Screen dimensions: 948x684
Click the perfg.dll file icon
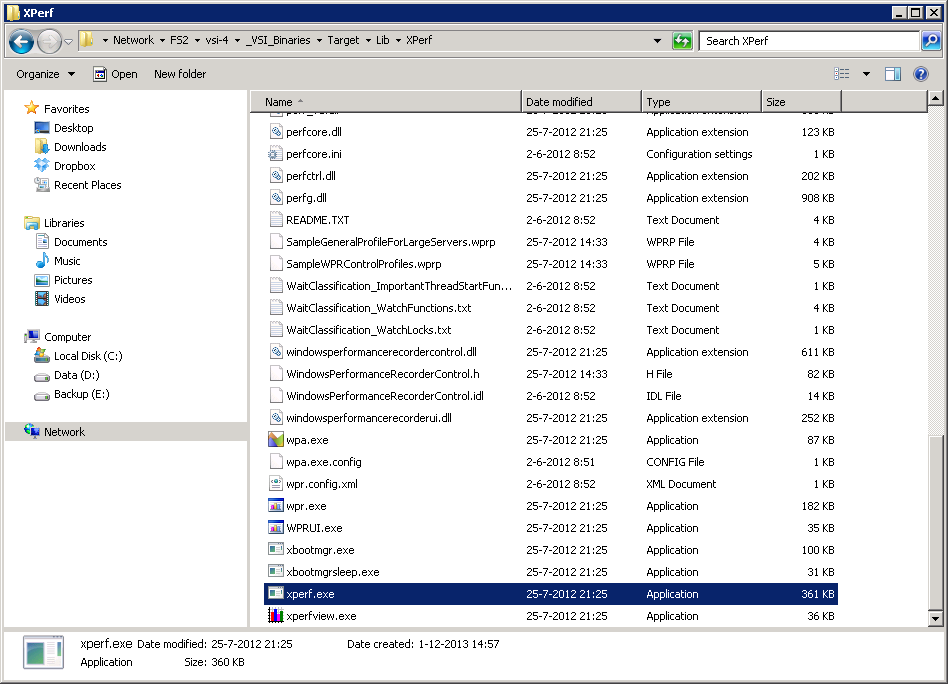click(x=276, y=198)
